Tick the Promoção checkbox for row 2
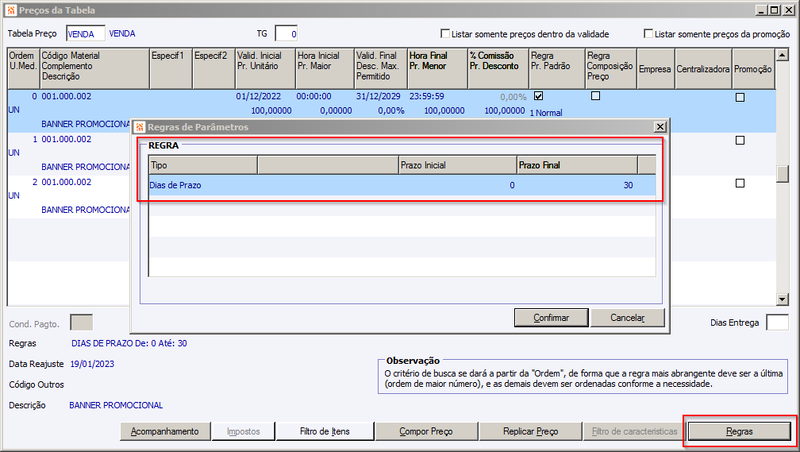 [740, 183]
